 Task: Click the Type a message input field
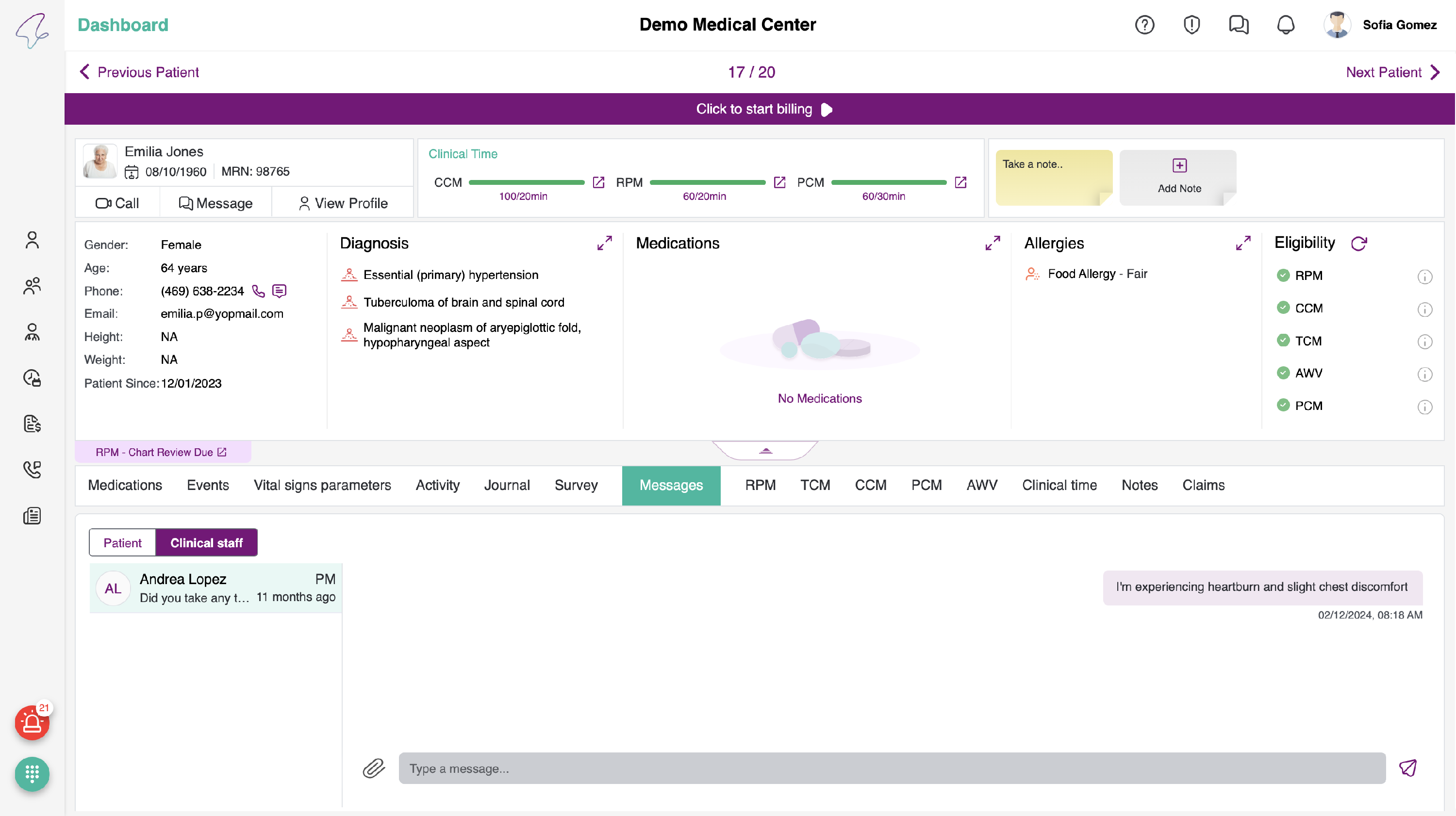coord(892,768)
